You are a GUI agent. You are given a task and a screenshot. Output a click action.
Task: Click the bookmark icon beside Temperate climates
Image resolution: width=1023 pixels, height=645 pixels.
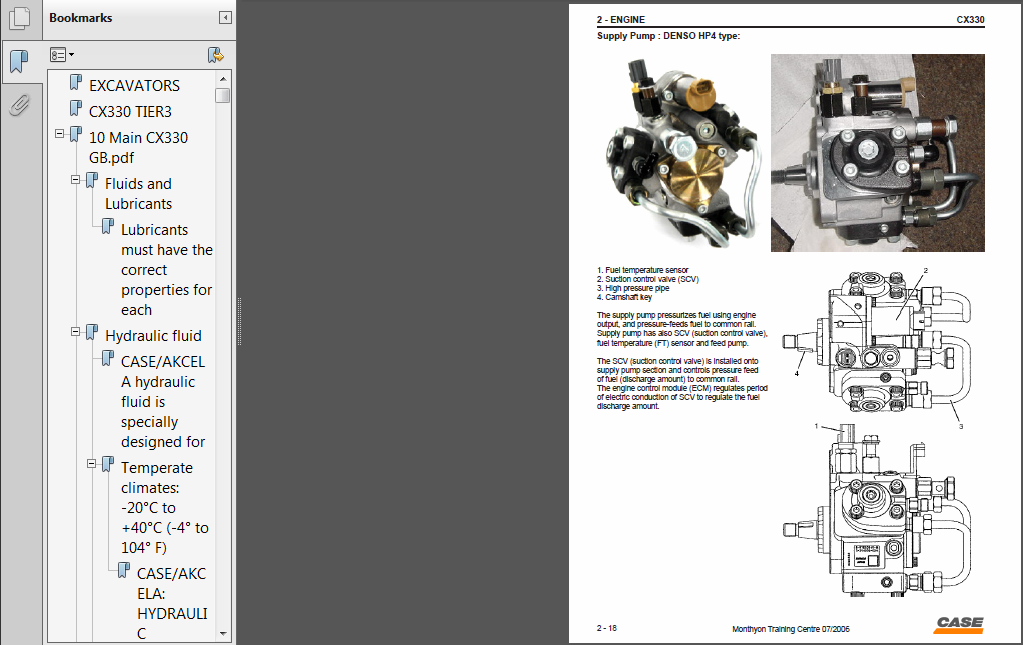tap(108, 464)
